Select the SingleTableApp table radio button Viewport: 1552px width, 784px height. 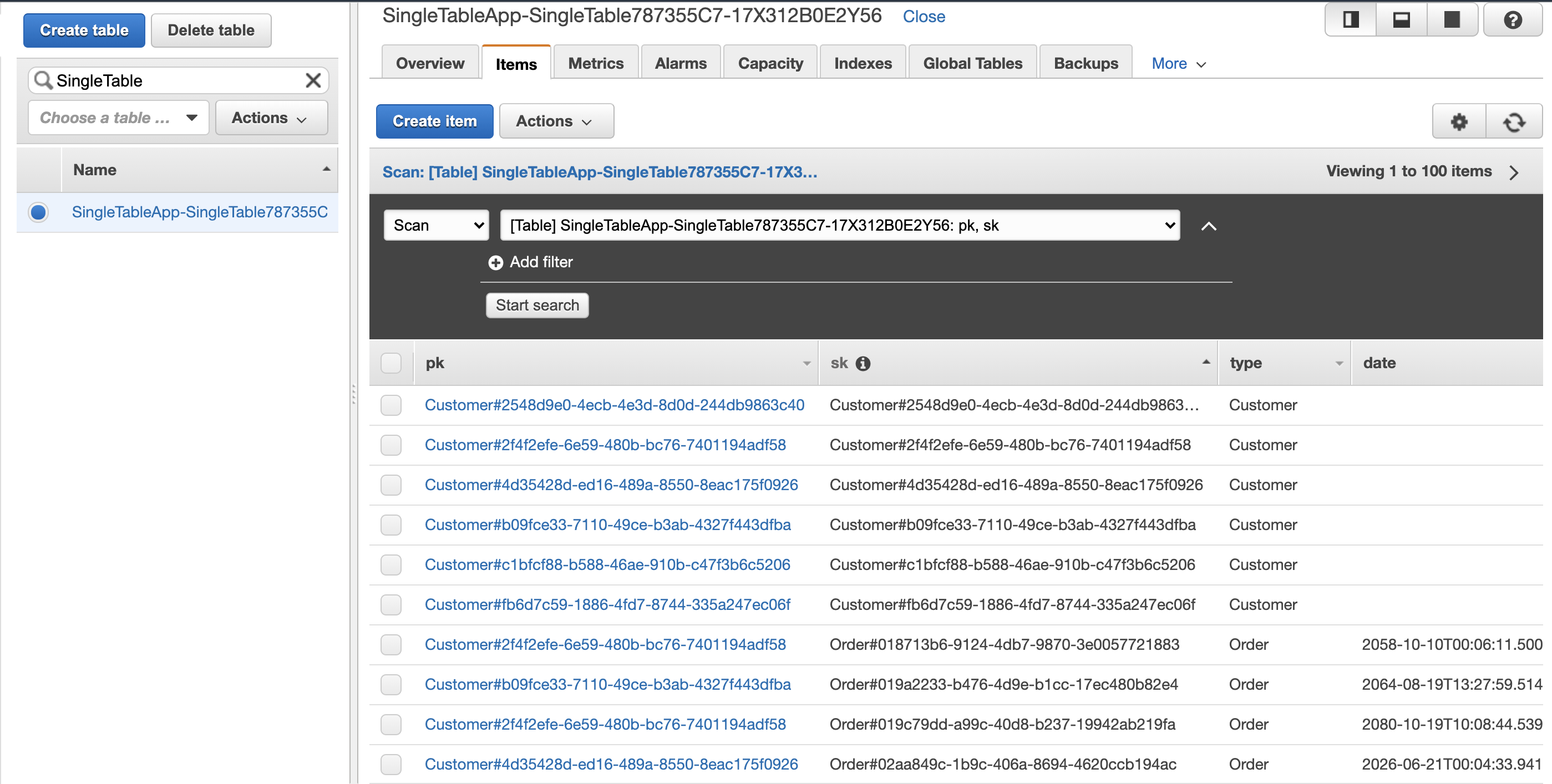click(x=39, y=212)
